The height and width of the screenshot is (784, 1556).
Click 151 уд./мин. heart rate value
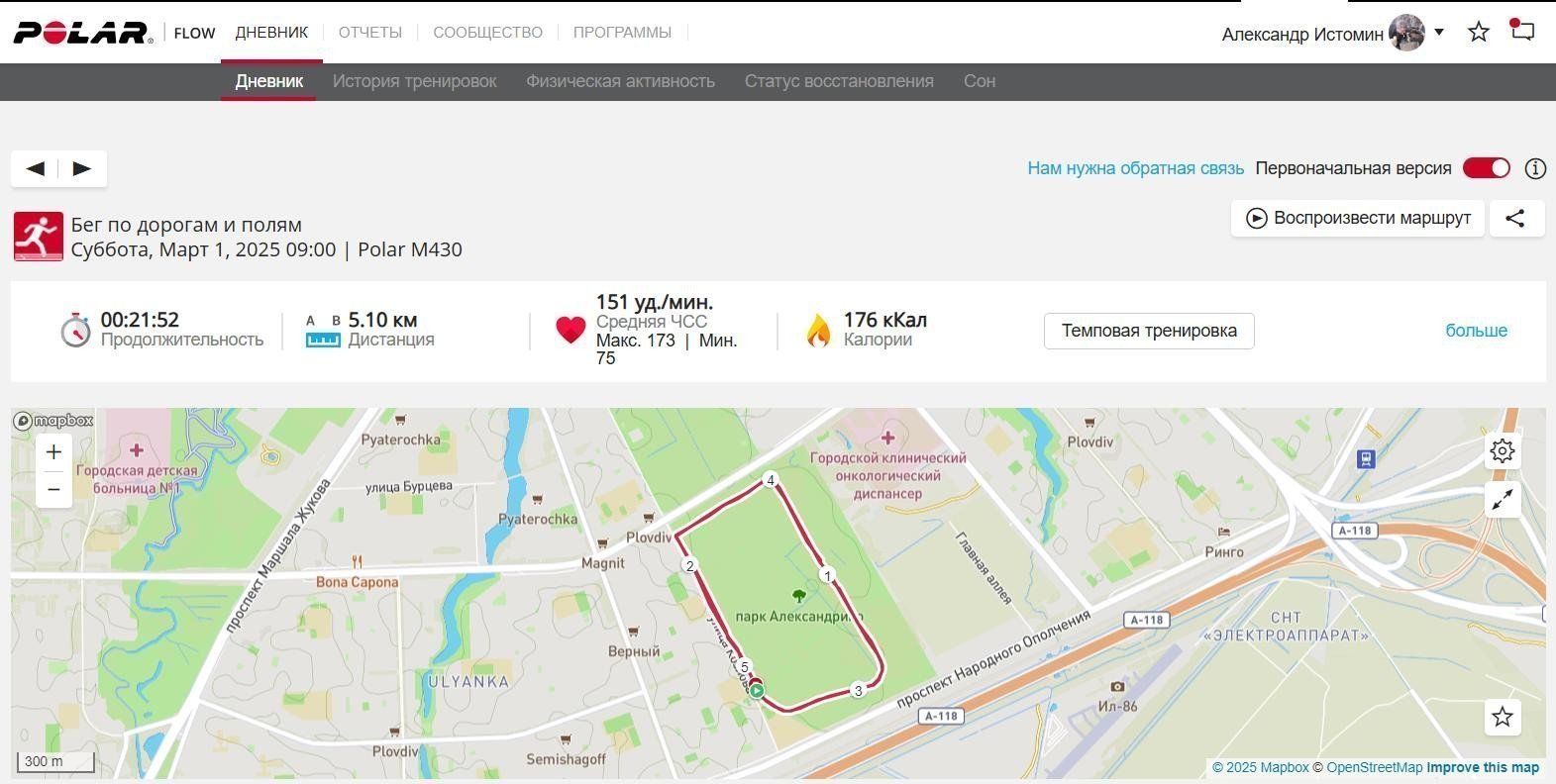click(x=654, y=302)
